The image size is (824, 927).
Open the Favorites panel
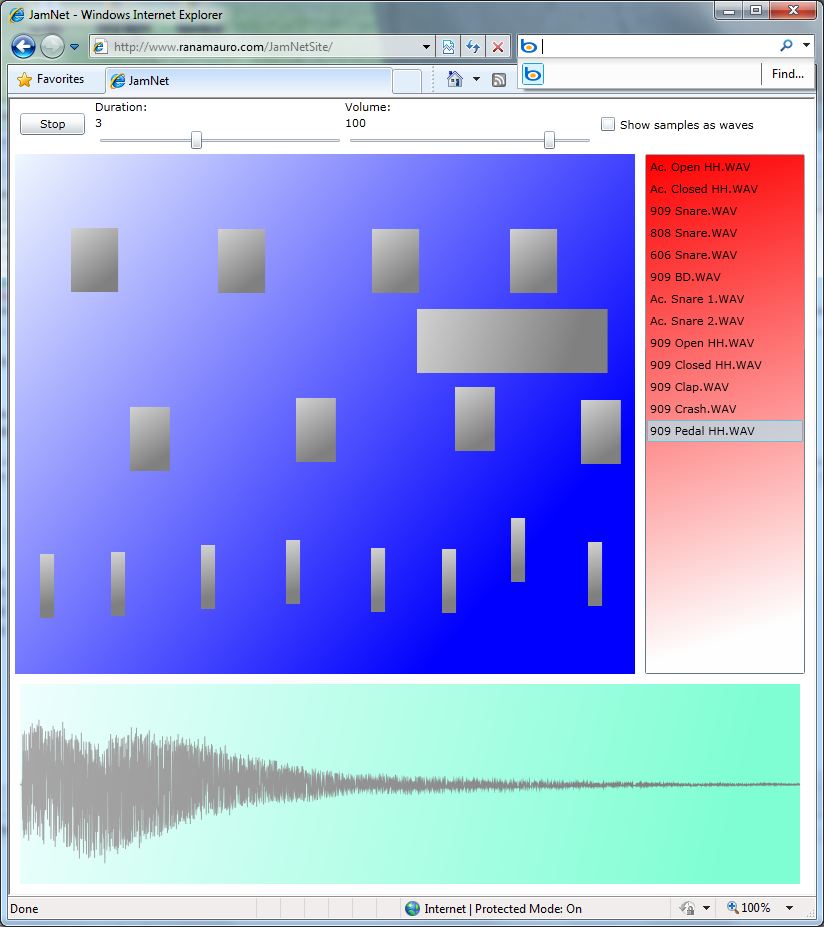pyautogui.click(x=54, y=80)
